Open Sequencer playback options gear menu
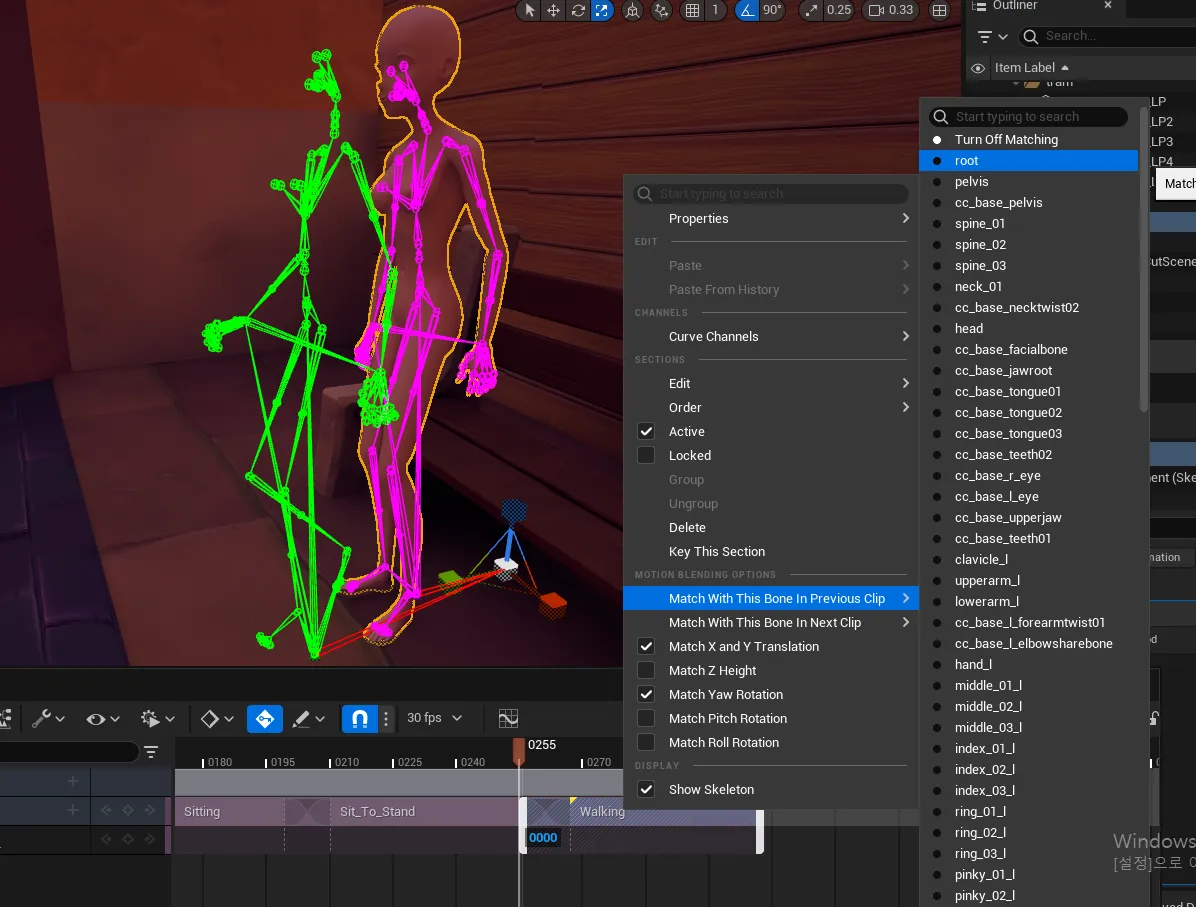The width and height of the screenshot is (1196, 907). click(158, 719)
